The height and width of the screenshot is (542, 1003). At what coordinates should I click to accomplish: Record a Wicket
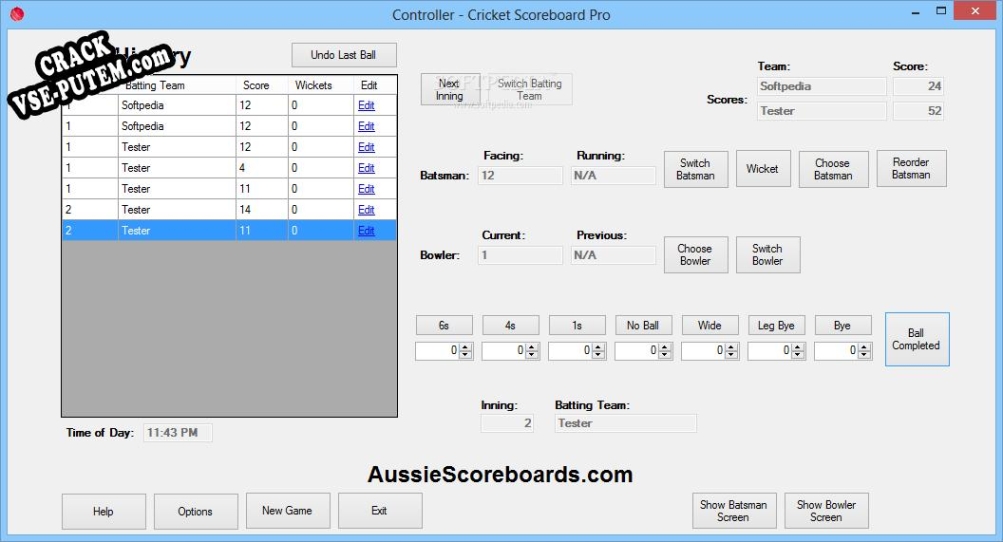point(762,169)
